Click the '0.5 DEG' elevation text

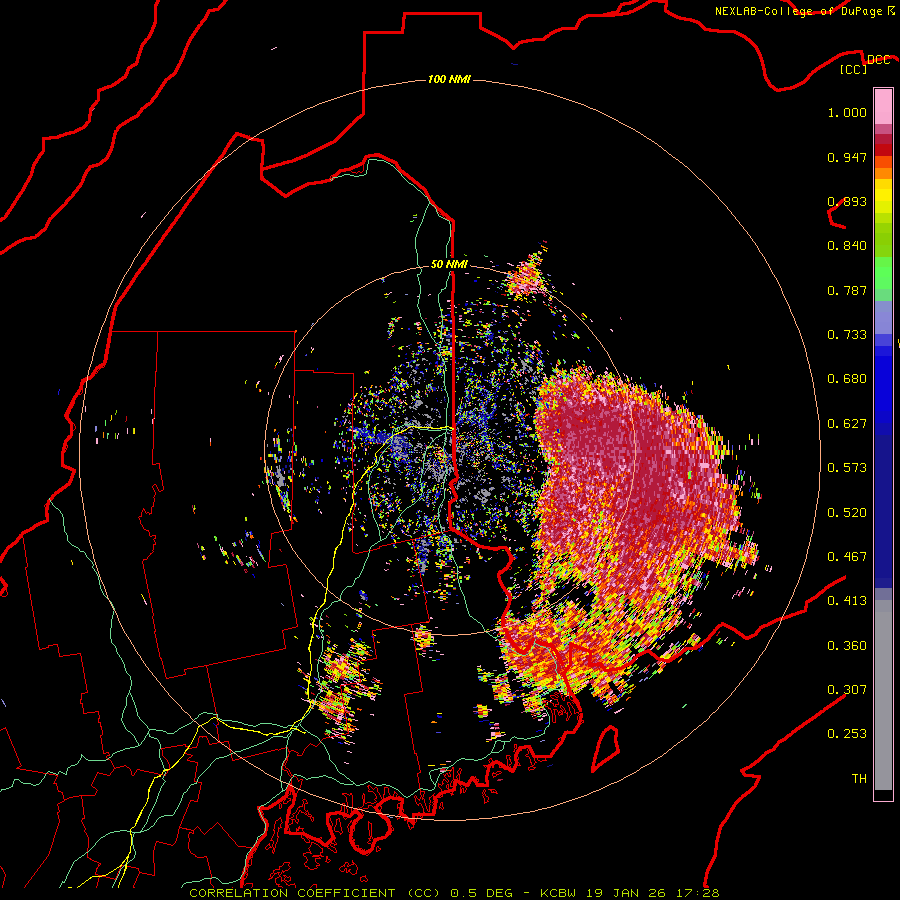pos(483,893)
